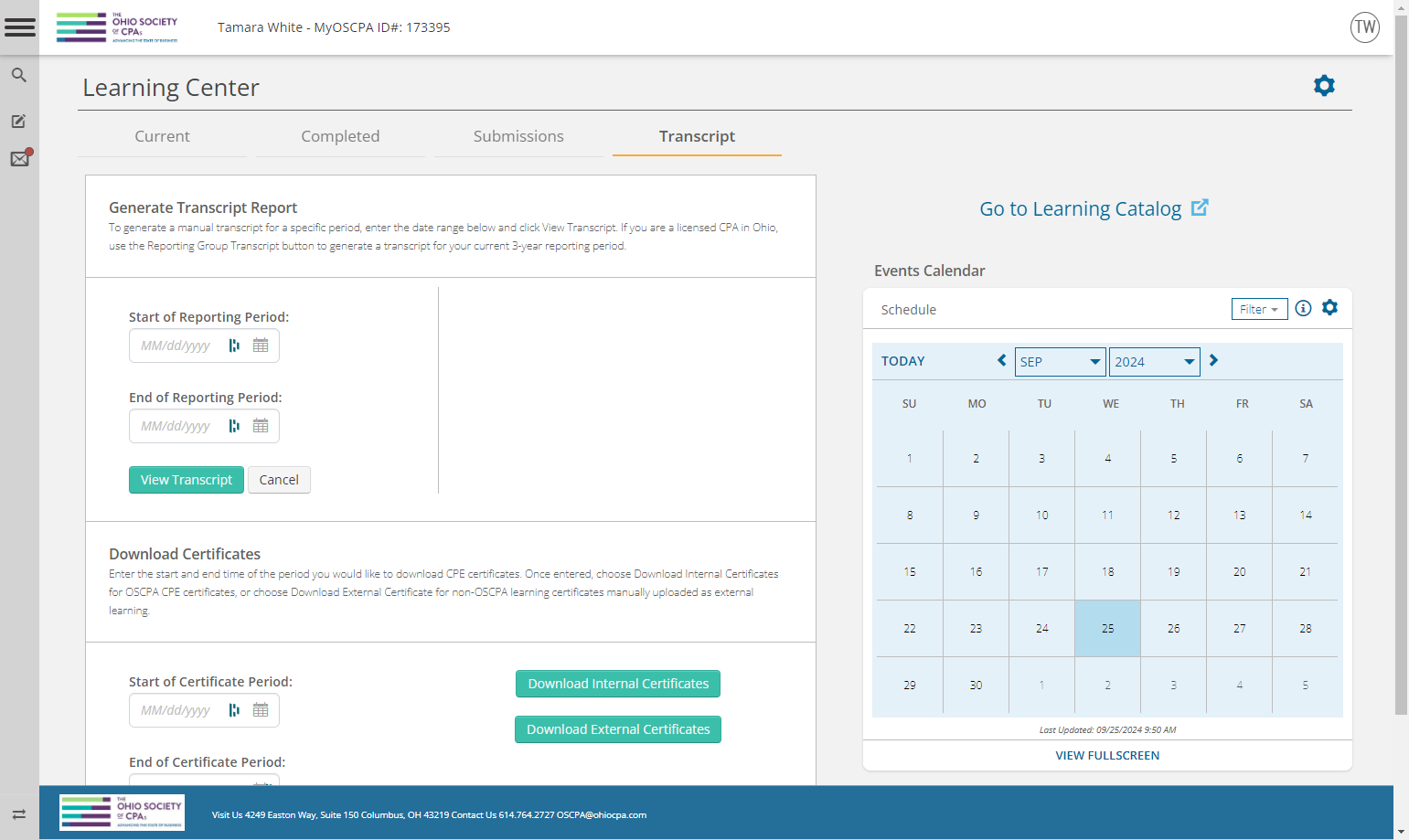
Task: Click the footer Ohio Society of CPAs logo
Action: tap(122, 813)
